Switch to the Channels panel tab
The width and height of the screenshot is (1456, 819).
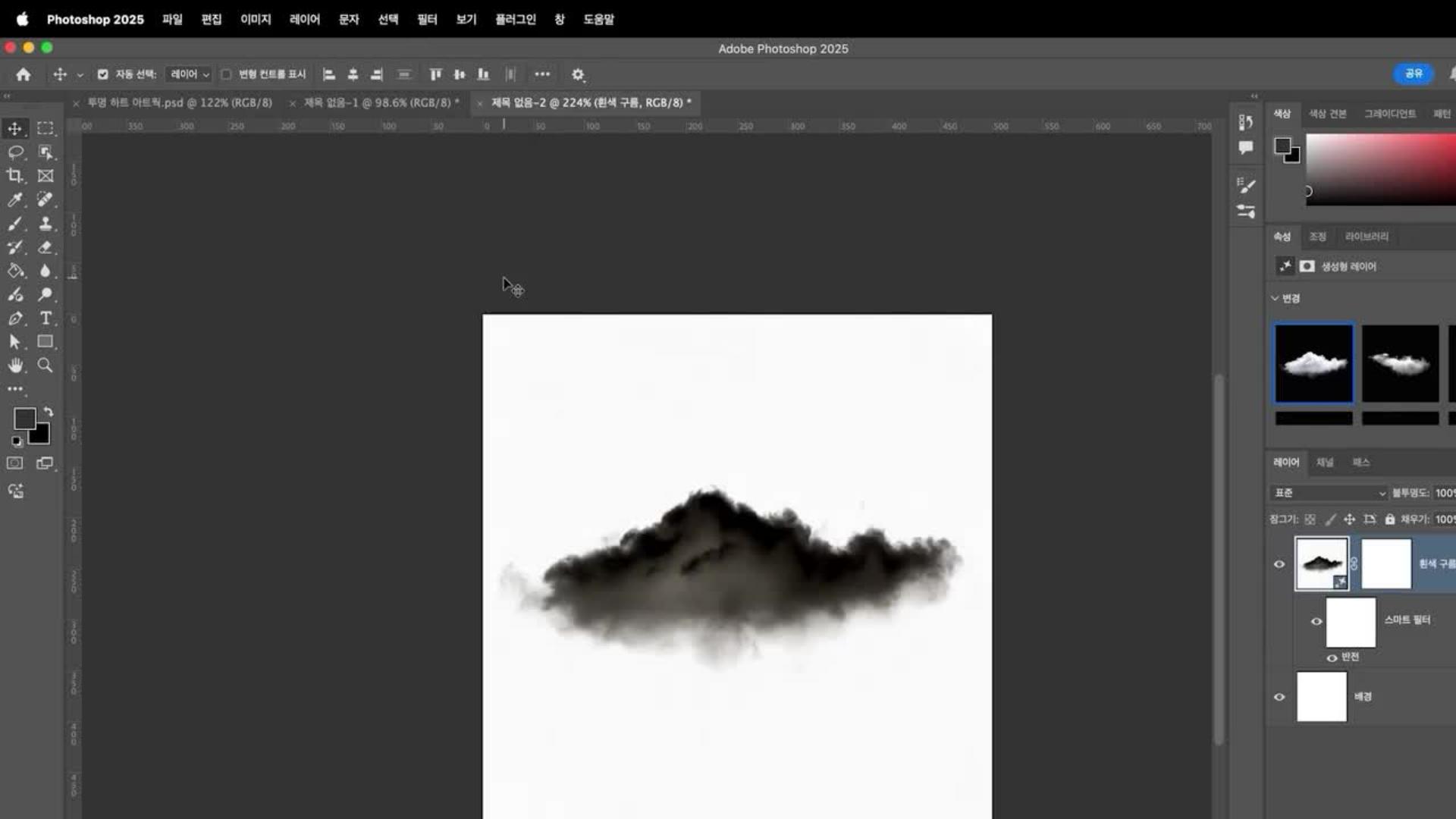(x=1324, y=462)
